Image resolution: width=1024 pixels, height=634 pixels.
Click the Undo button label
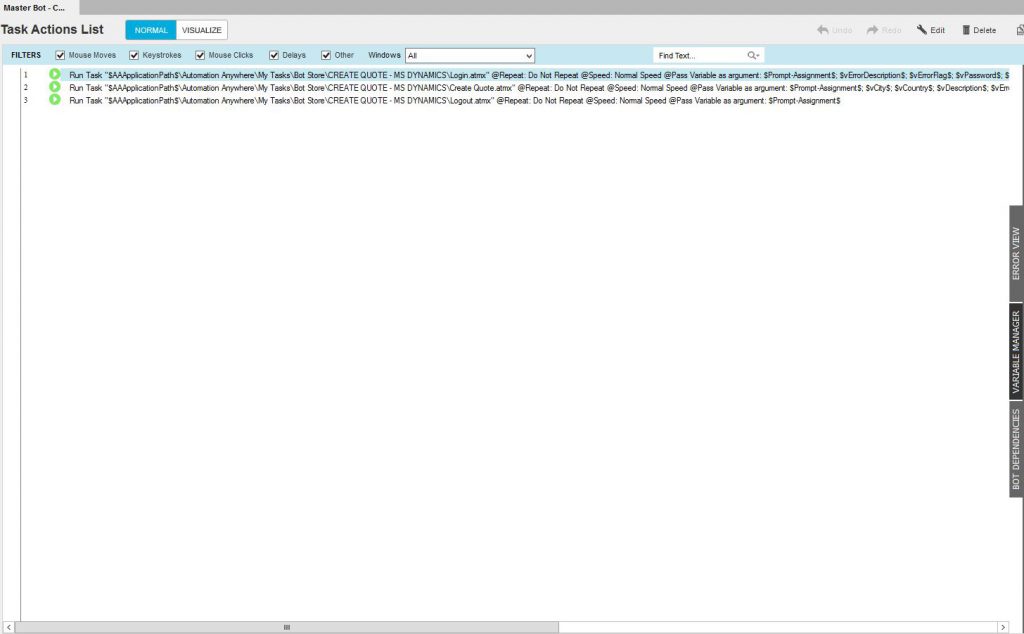coord(842,30)
